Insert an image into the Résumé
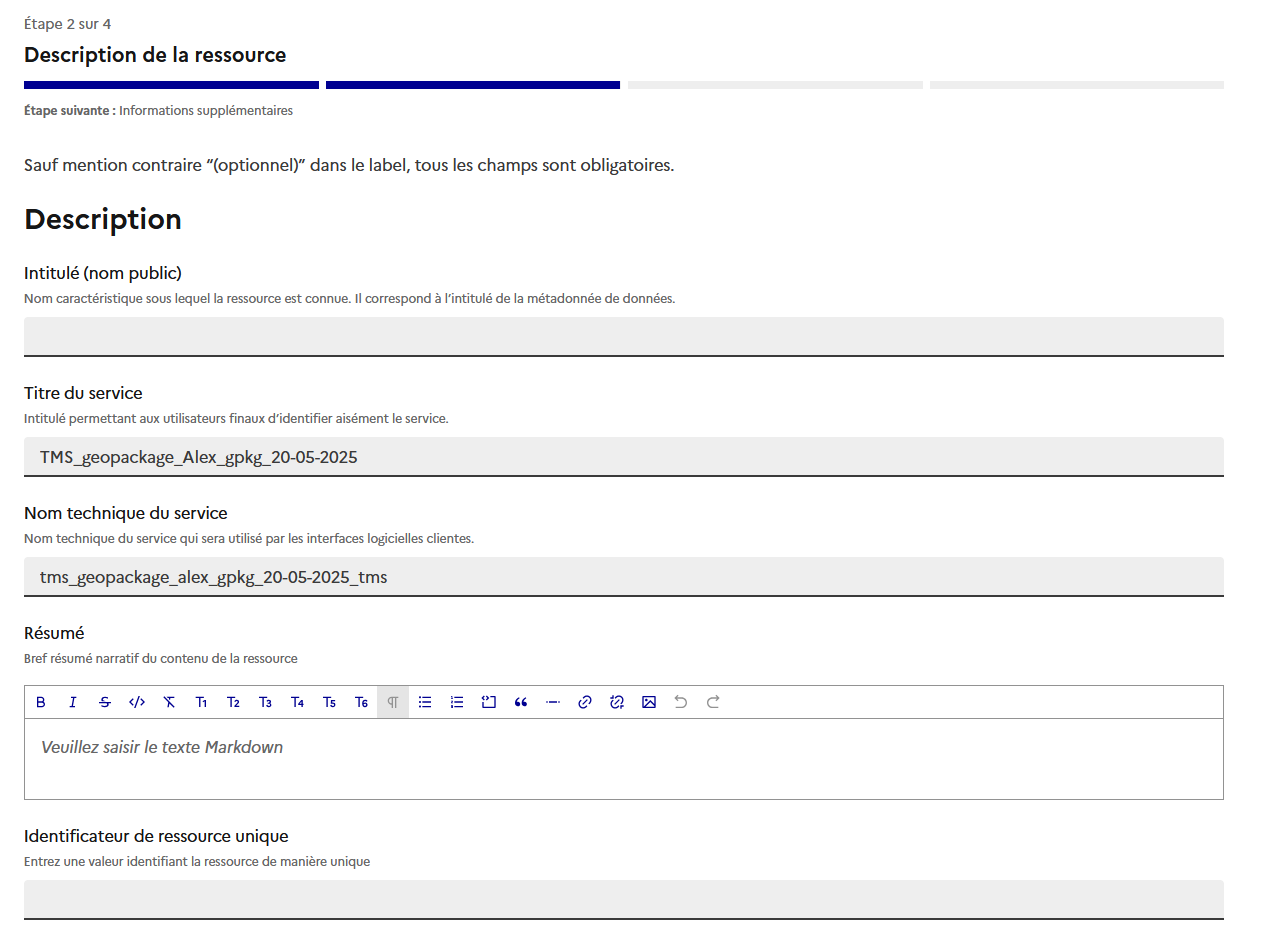This screenshot has width=1261, height=935. 648,702
